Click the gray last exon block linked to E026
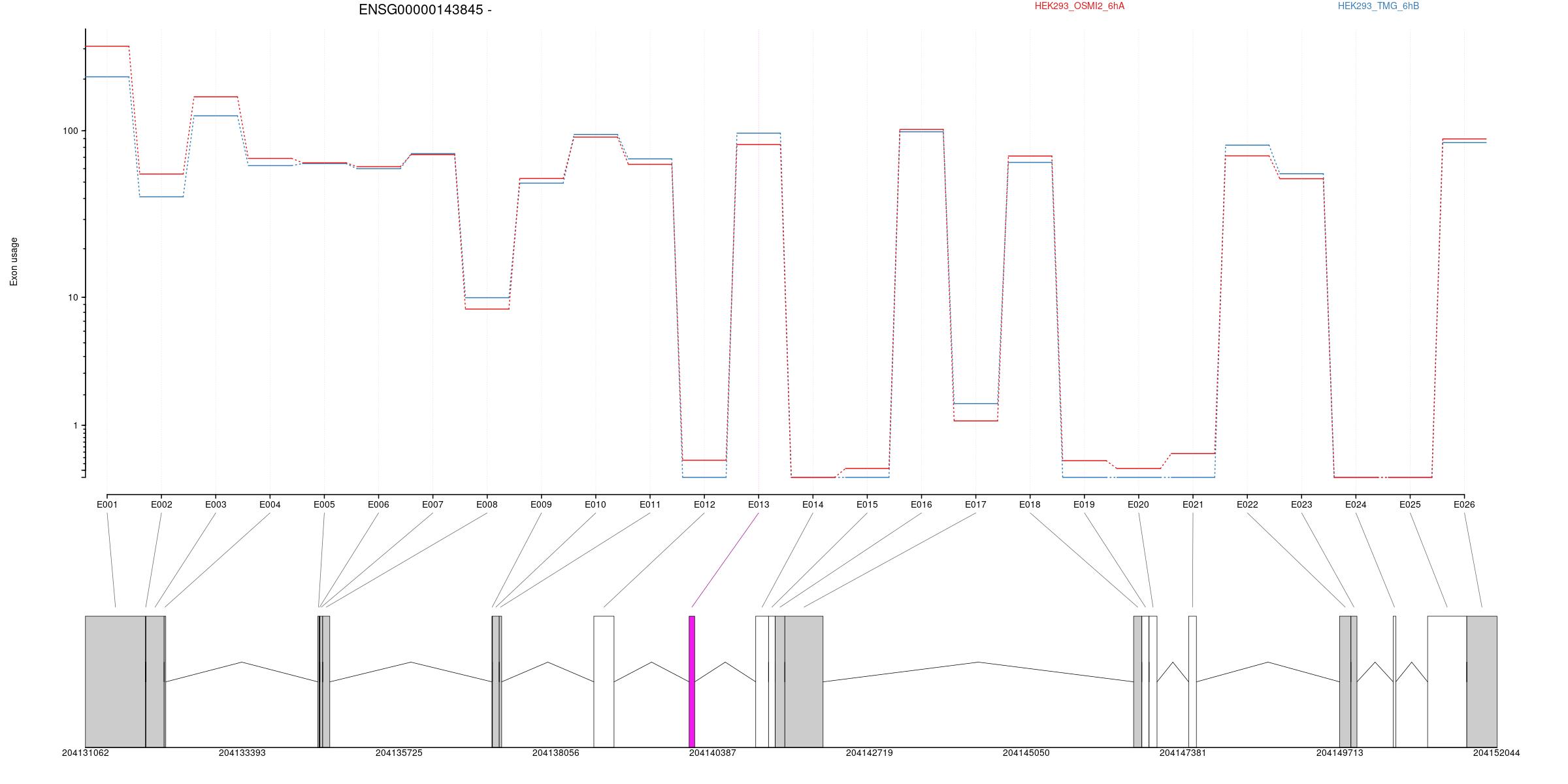The height and width of the screenshot is (784, 1568). [x=1482, y=681]
